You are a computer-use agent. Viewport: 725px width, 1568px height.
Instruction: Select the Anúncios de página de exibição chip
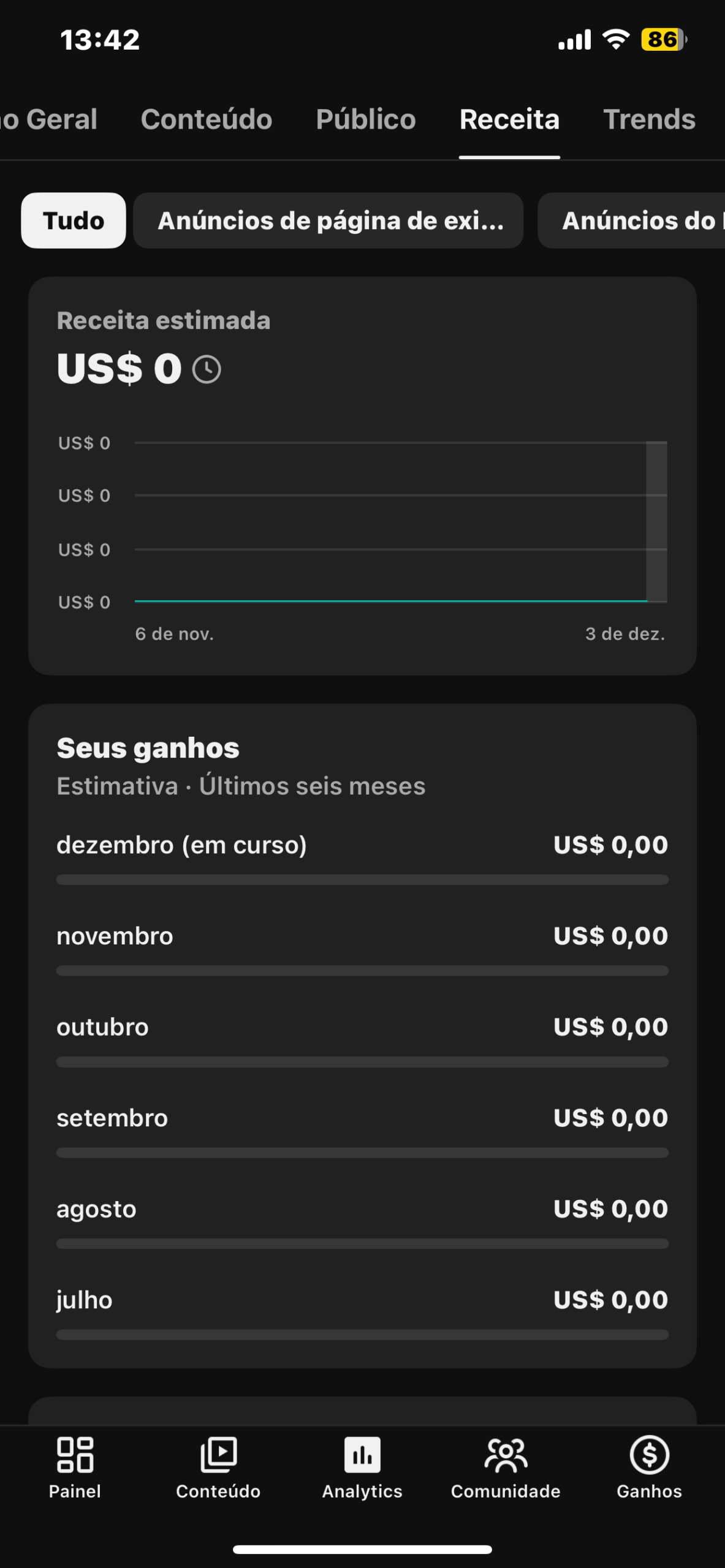coord(328,221)
